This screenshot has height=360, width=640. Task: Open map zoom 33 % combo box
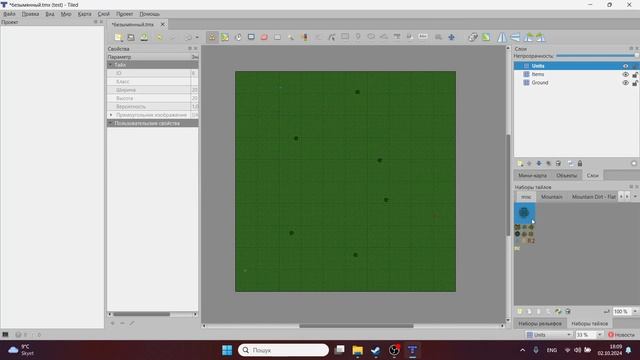589,335
